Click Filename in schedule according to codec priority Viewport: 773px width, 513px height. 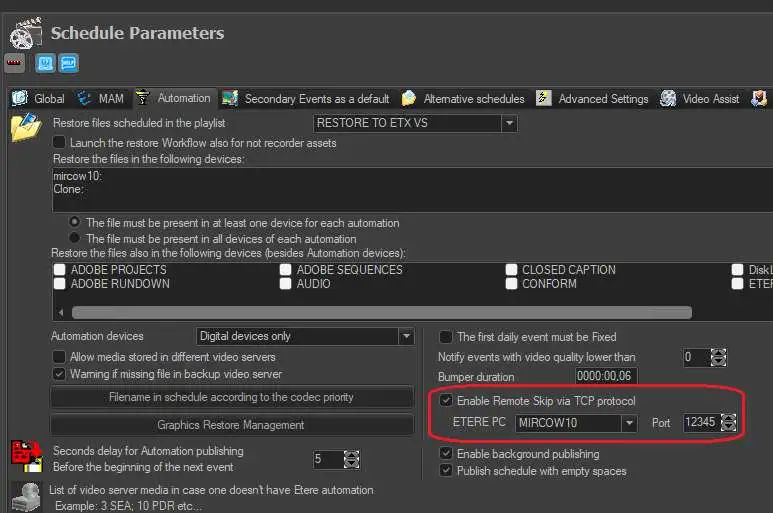(x=231, y=397)
